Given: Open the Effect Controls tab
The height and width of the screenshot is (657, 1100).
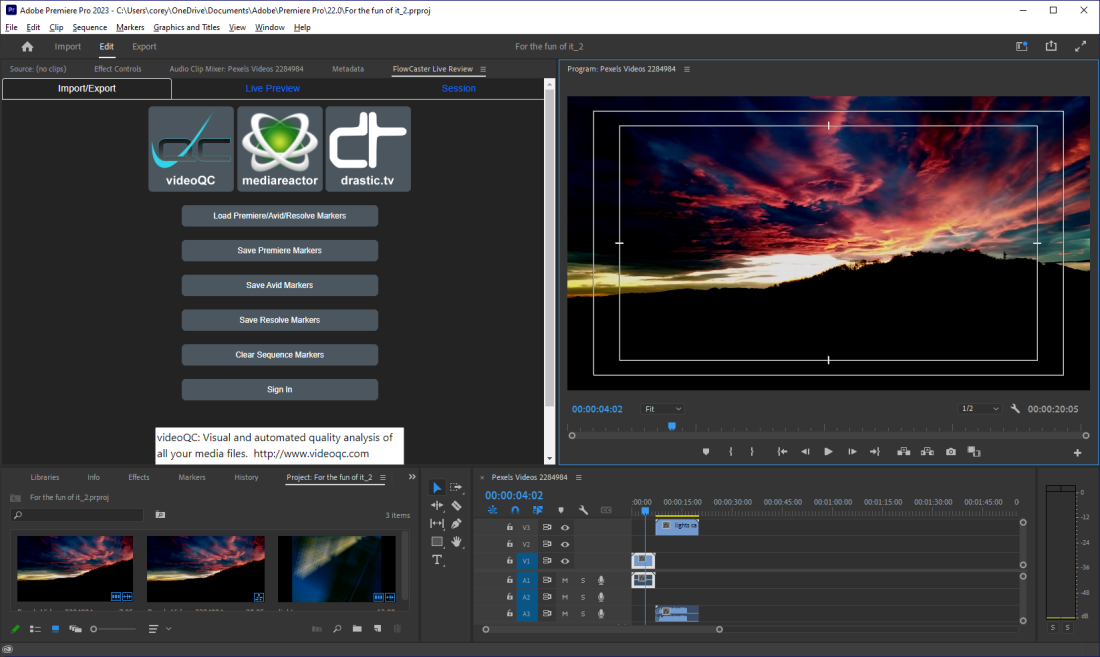Looking at the screenshot, I should tap(118, 69).
